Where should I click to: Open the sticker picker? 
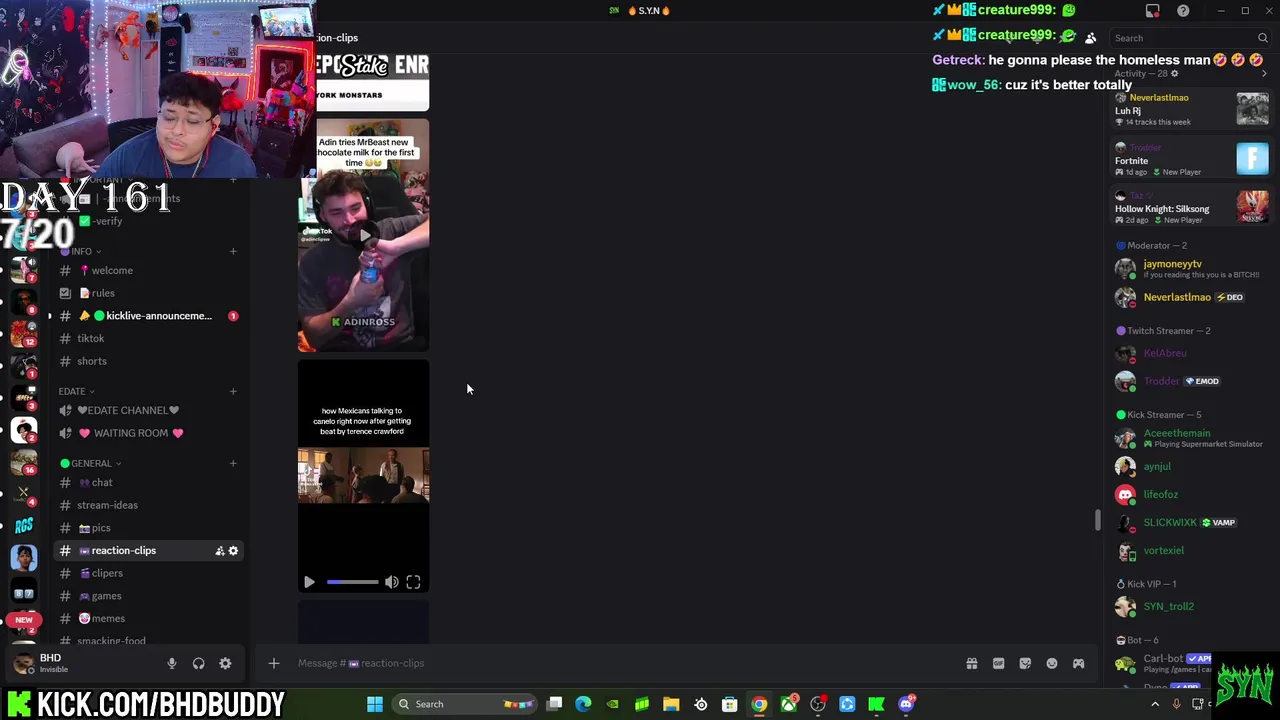1025,663
